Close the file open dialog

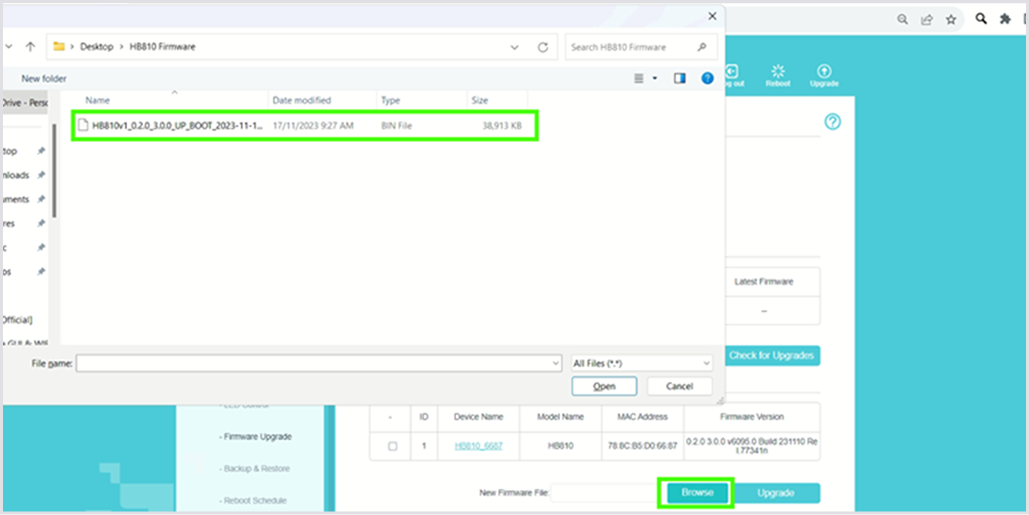click(712, 16)
